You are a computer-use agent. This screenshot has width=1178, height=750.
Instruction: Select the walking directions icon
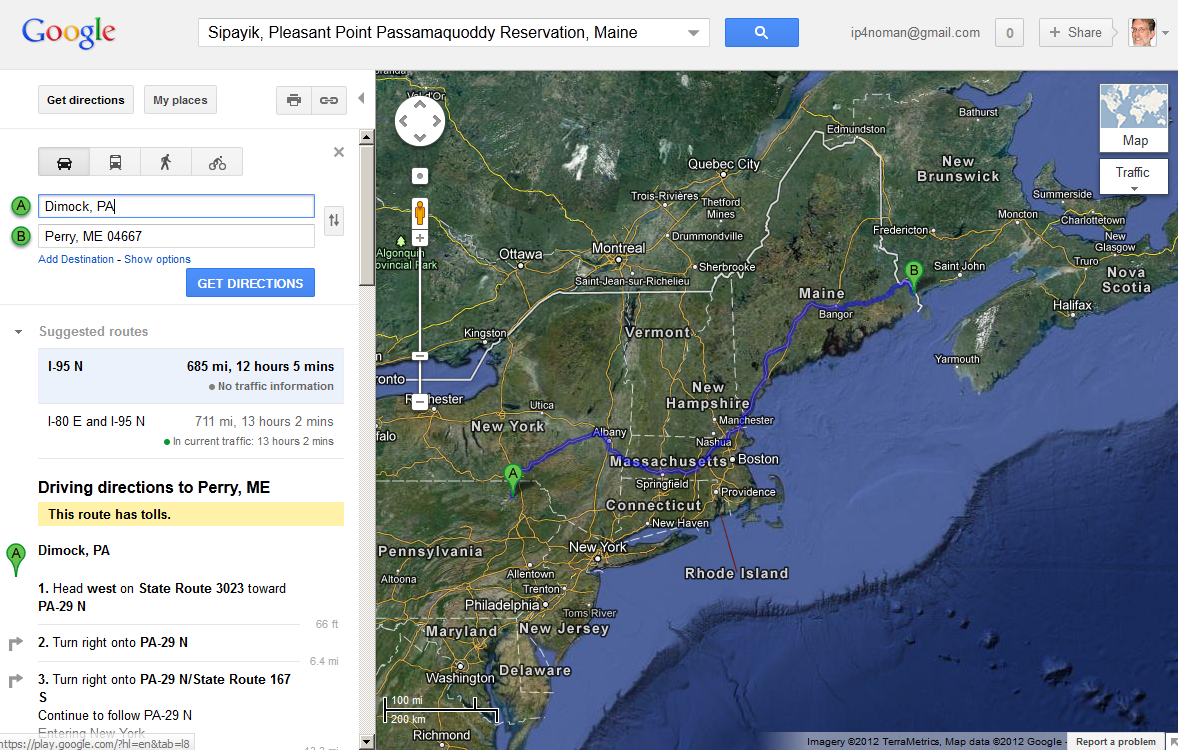tap(166, 161)
